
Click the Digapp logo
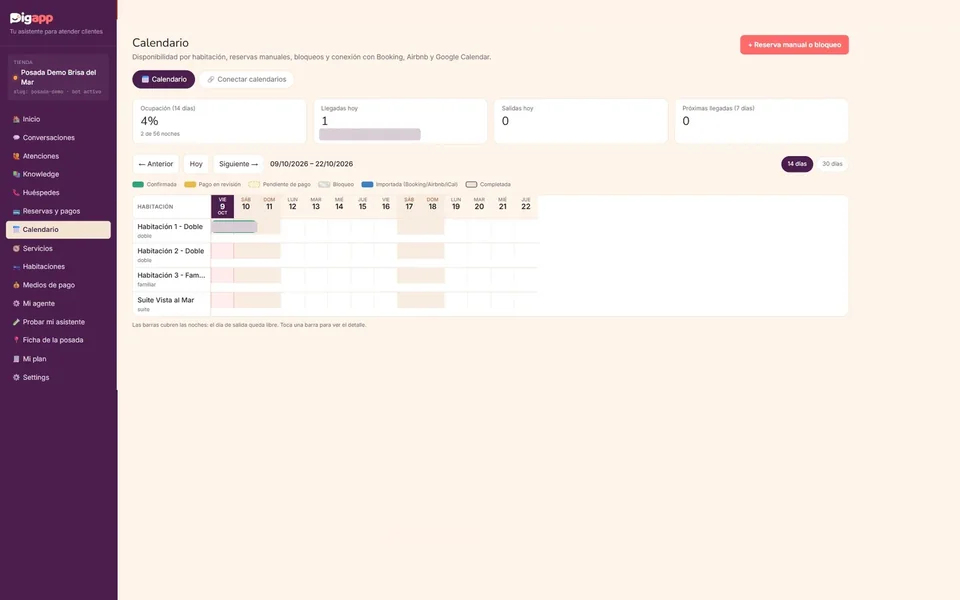(x=31, y=18)
